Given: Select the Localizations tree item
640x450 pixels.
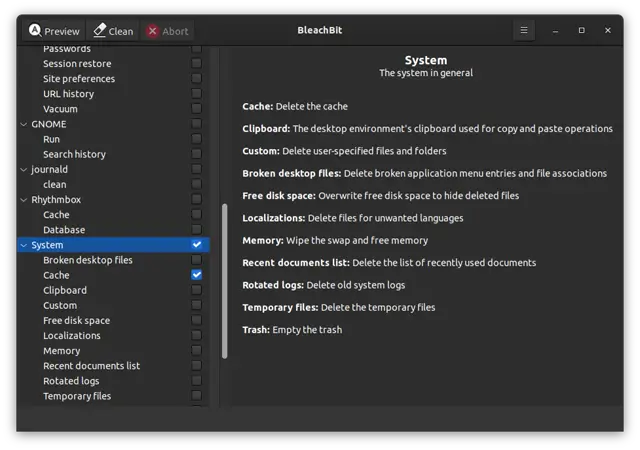Looking at the screenshot, I should pos(72,336).
